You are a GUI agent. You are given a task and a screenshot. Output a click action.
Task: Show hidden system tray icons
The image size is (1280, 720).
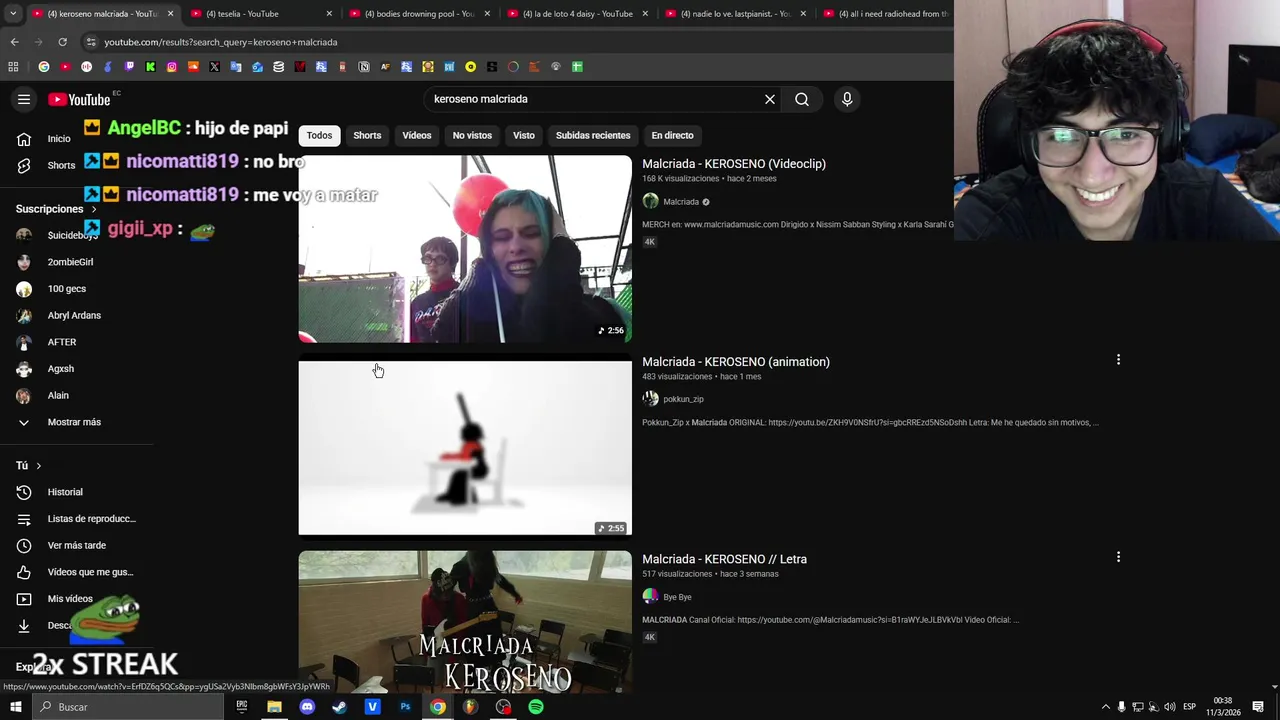click(1105, 707)
